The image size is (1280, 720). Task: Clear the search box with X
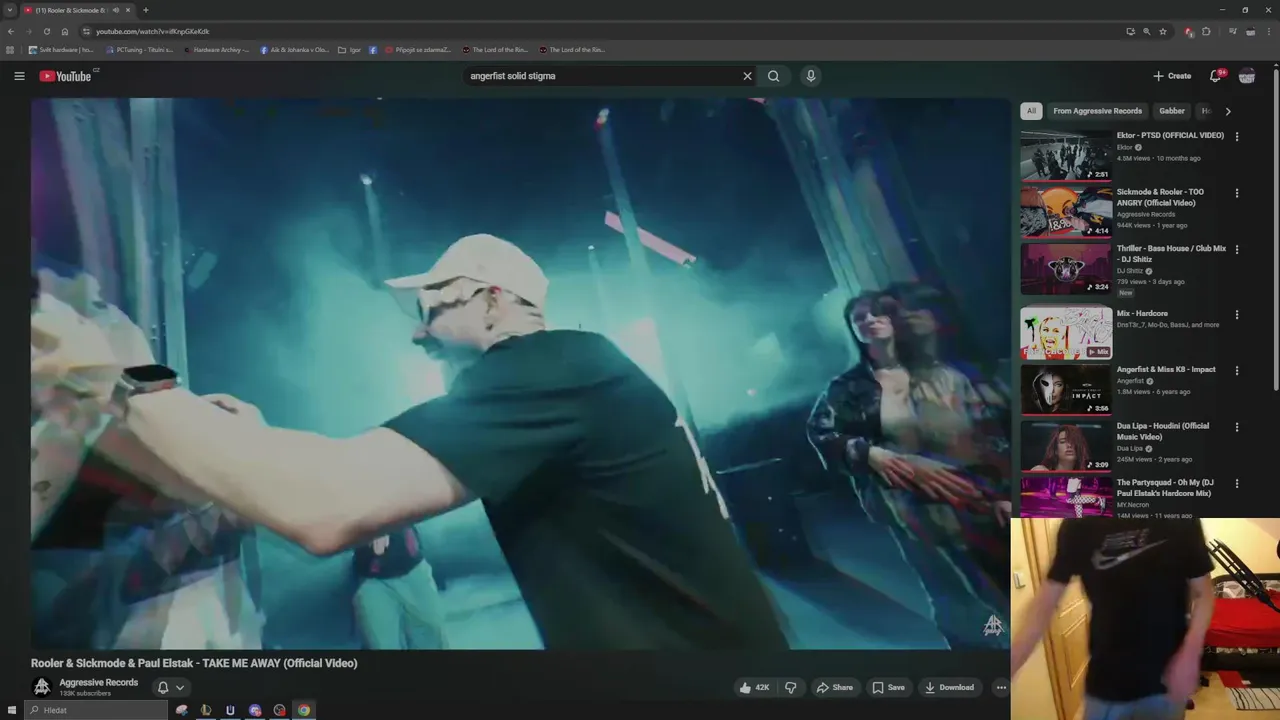click(x=747, y=76)
